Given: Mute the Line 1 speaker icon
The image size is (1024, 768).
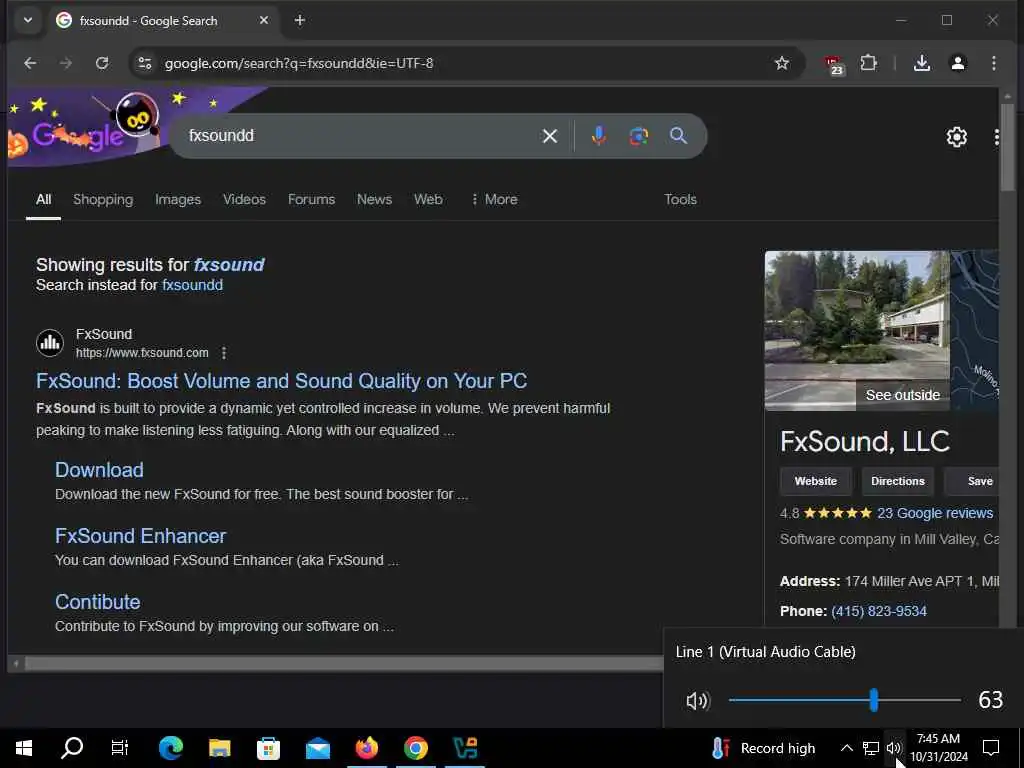Looking at the screenshot, I should pyautogui.click(x=697, y=701).
